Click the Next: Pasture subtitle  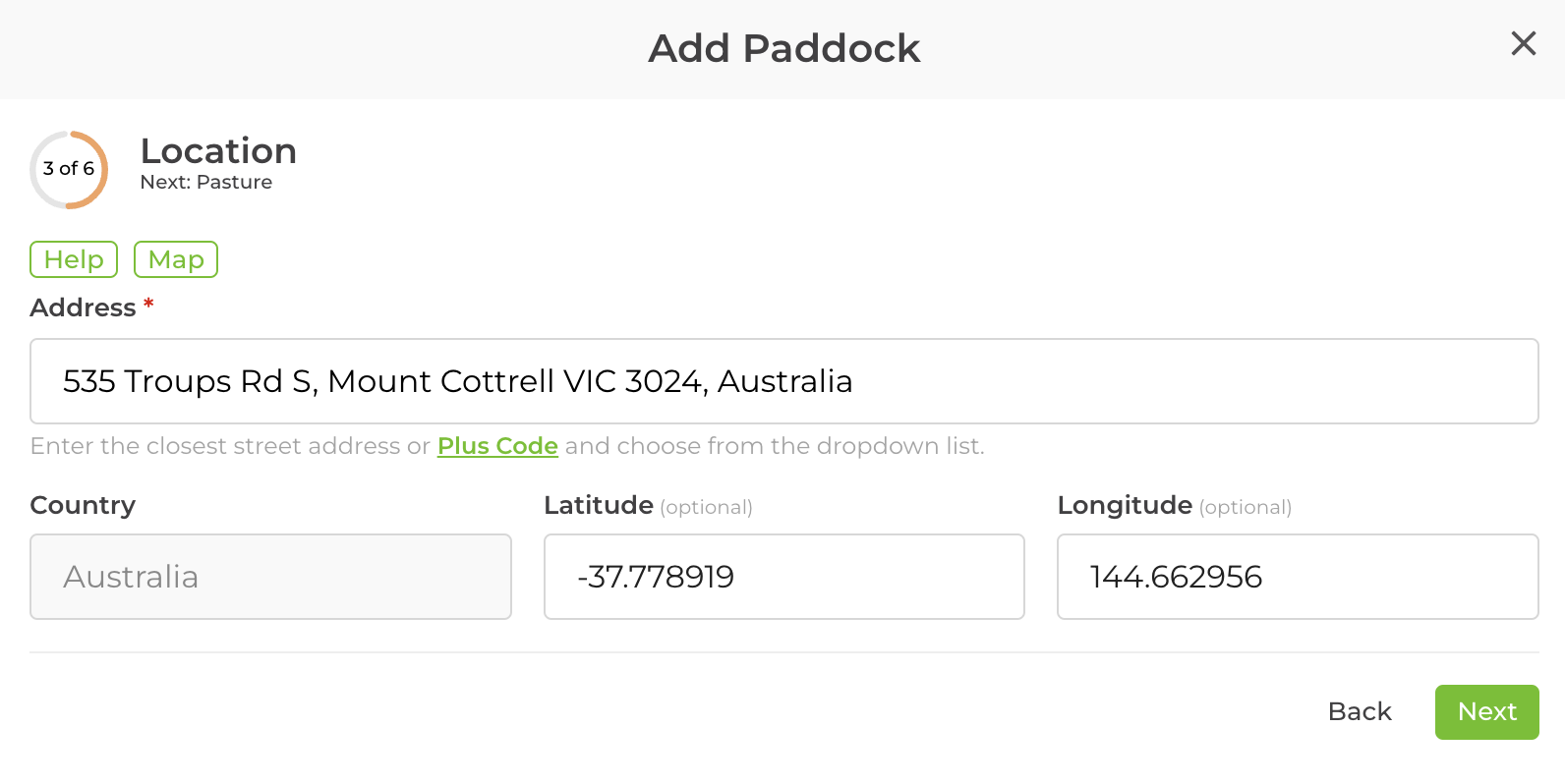click(x=206, y=182)
